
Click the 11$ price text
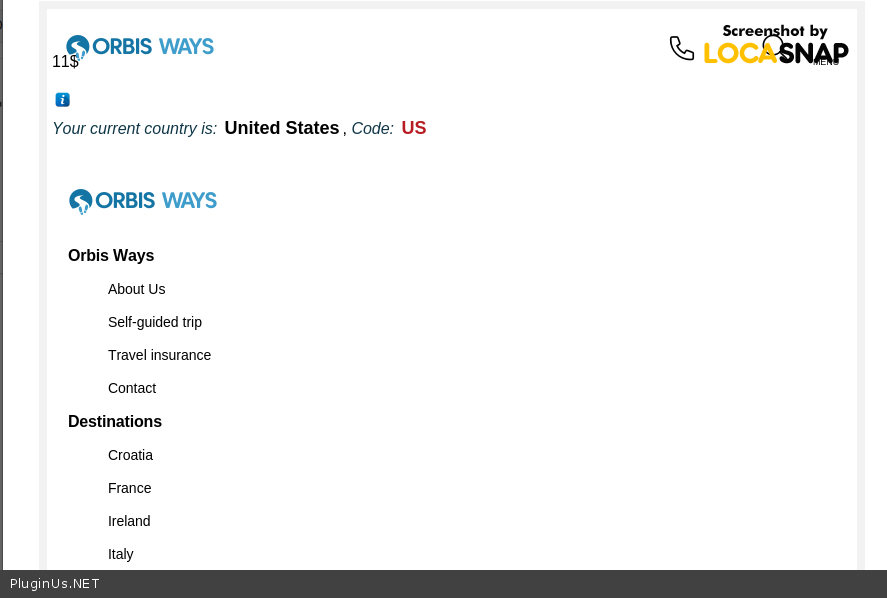(65, 62)
